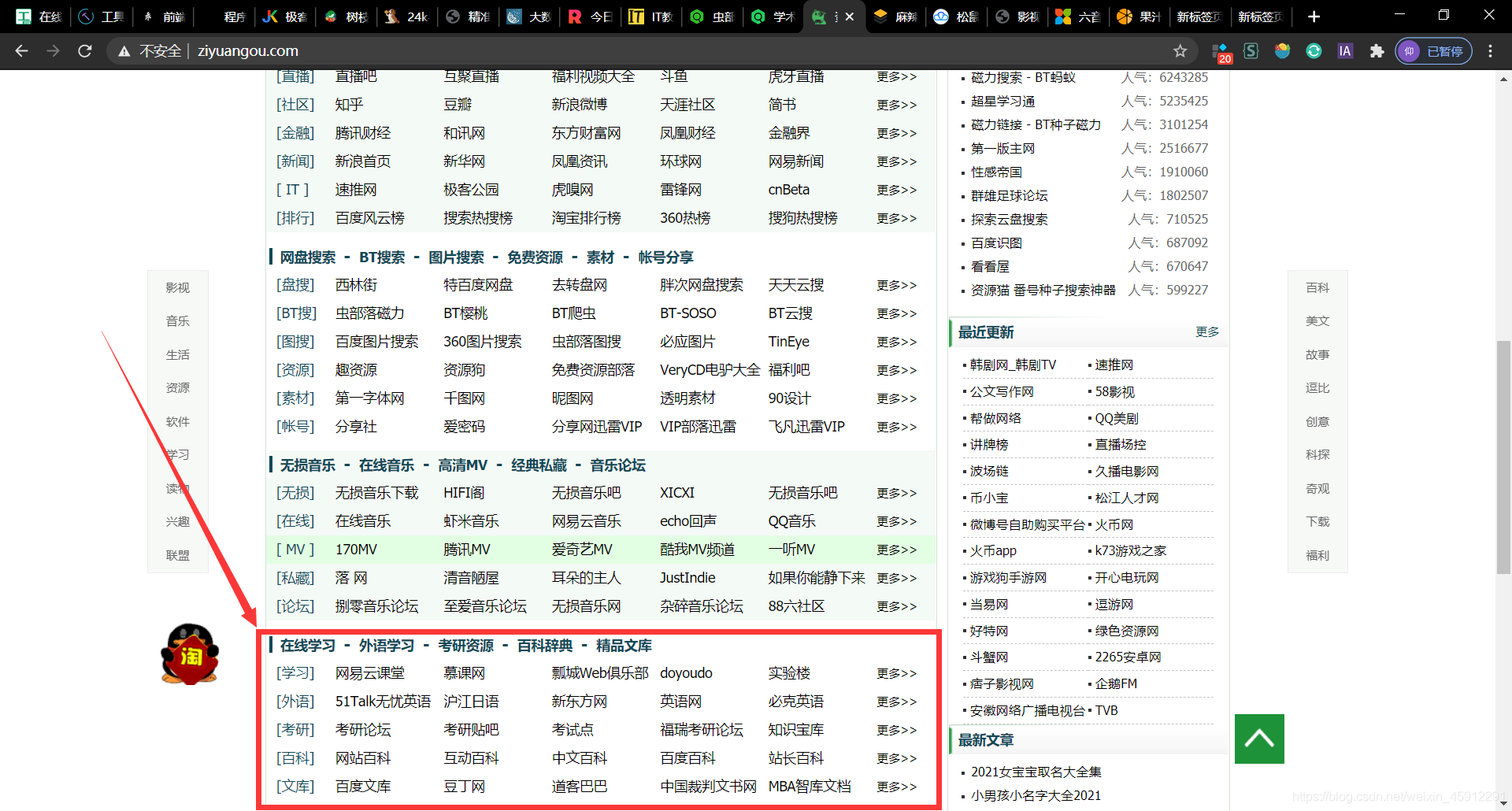Screen dimensions: 1512x811
Task: Select 音乐 in left side menu
Action: (x=178, y=321)
